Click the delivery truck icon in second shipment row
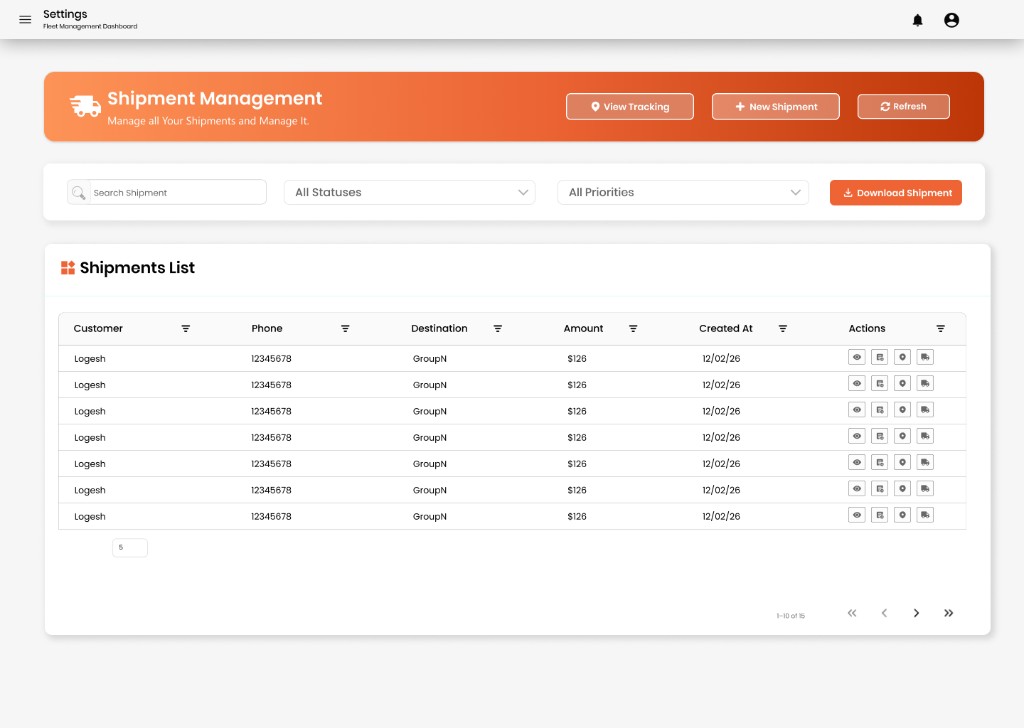The width and height of the screenshot is (1024, 728). pyautogui.click(x=925, y=383)
